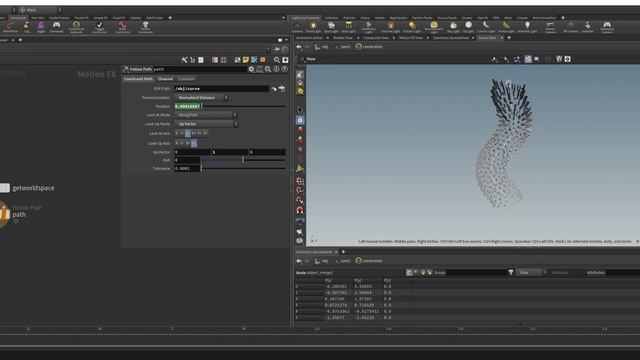Toggle the snapping magnet in viewport sidebar
This screenshot has height=360, width=640.
(300, 210)
